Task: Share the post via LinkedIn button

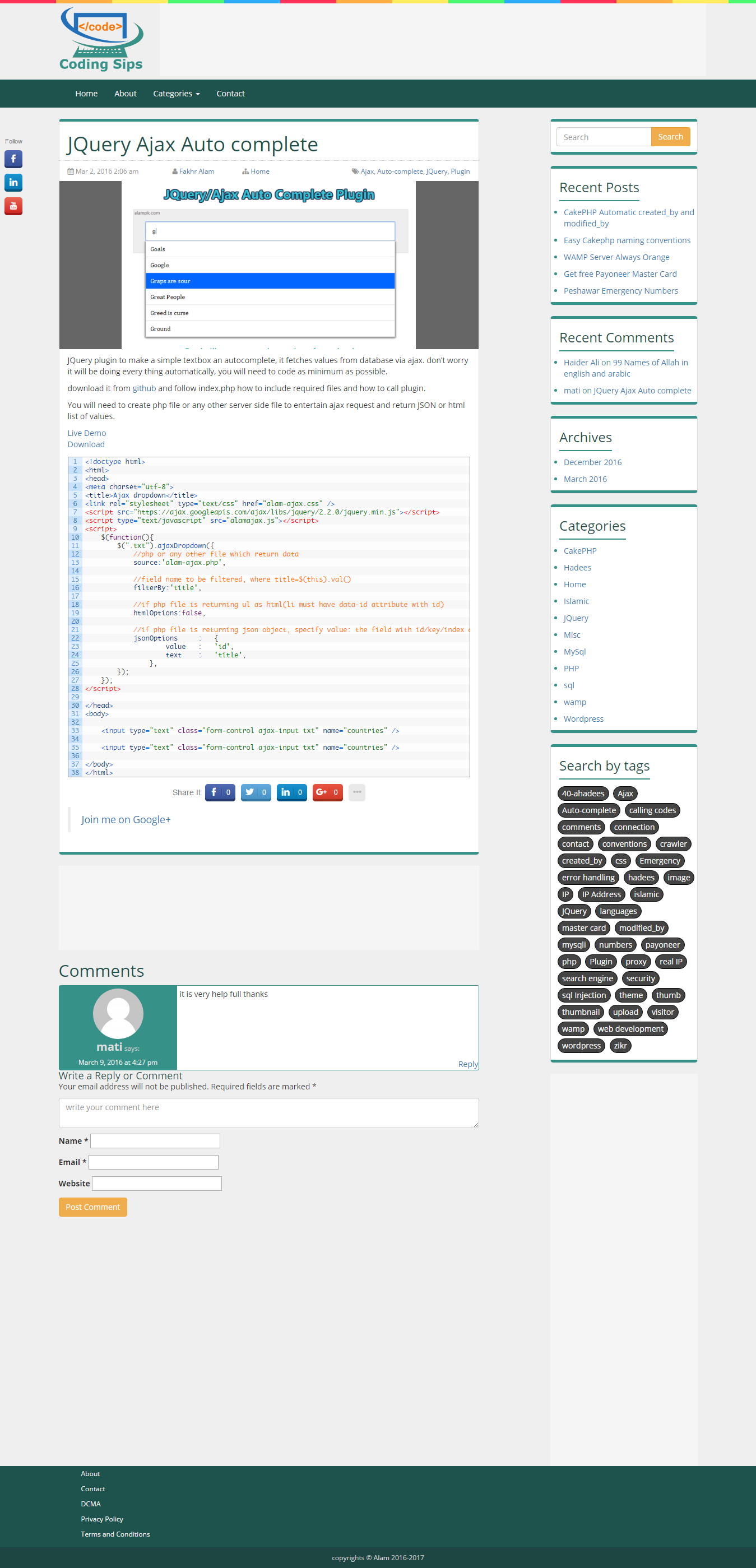Action: [291, 792]
